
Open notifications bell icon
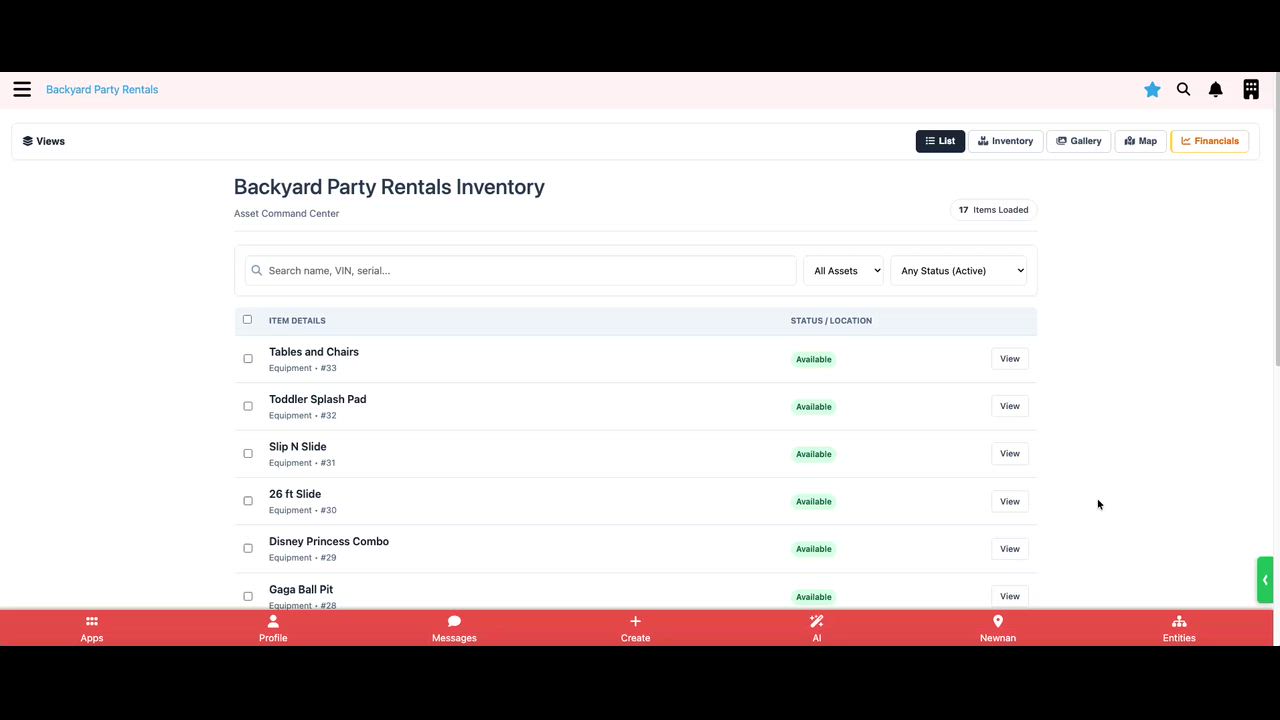click(1216, 89)
